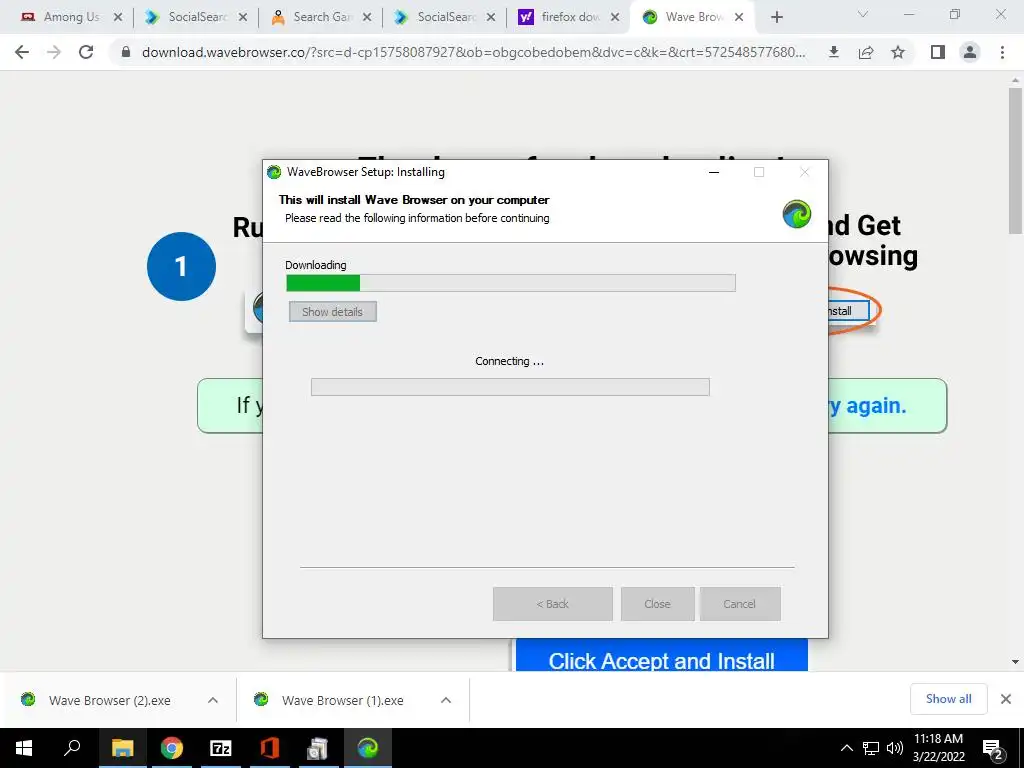Click Accept and Install button on page
The height and width of the screenshot is (768, 1024).
click(662, 655)
